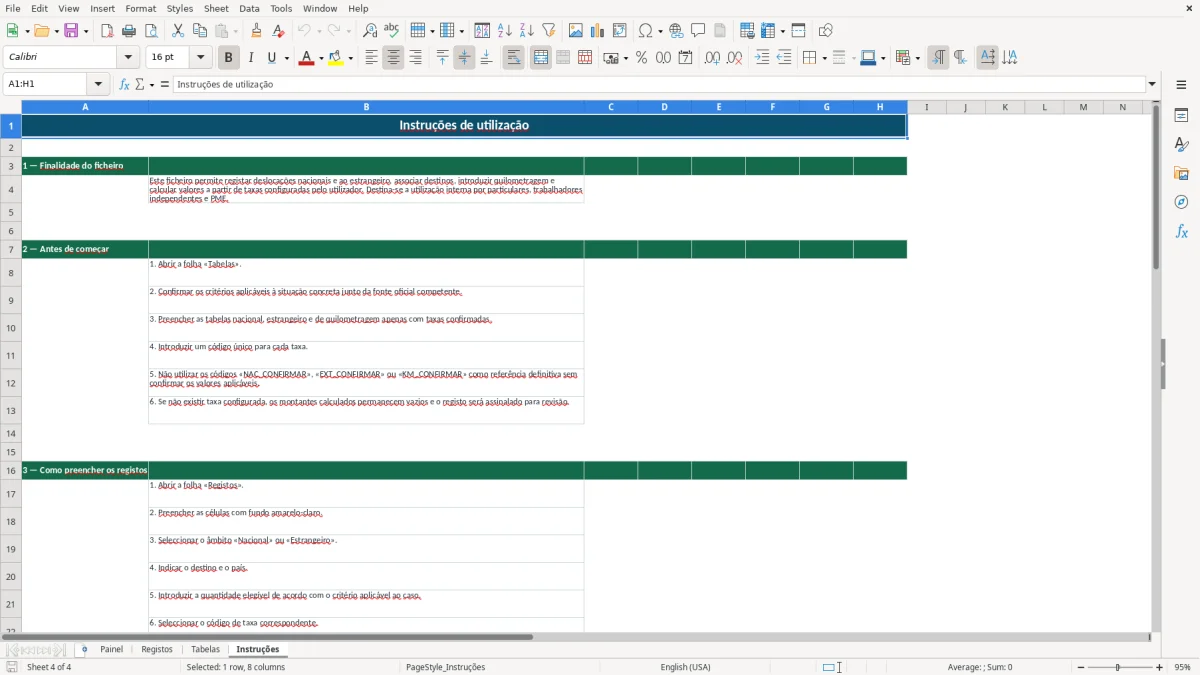The image size is (1200, 675).
Task: Open the underline style dropdown arrow
Action: (x=286, y=58)
